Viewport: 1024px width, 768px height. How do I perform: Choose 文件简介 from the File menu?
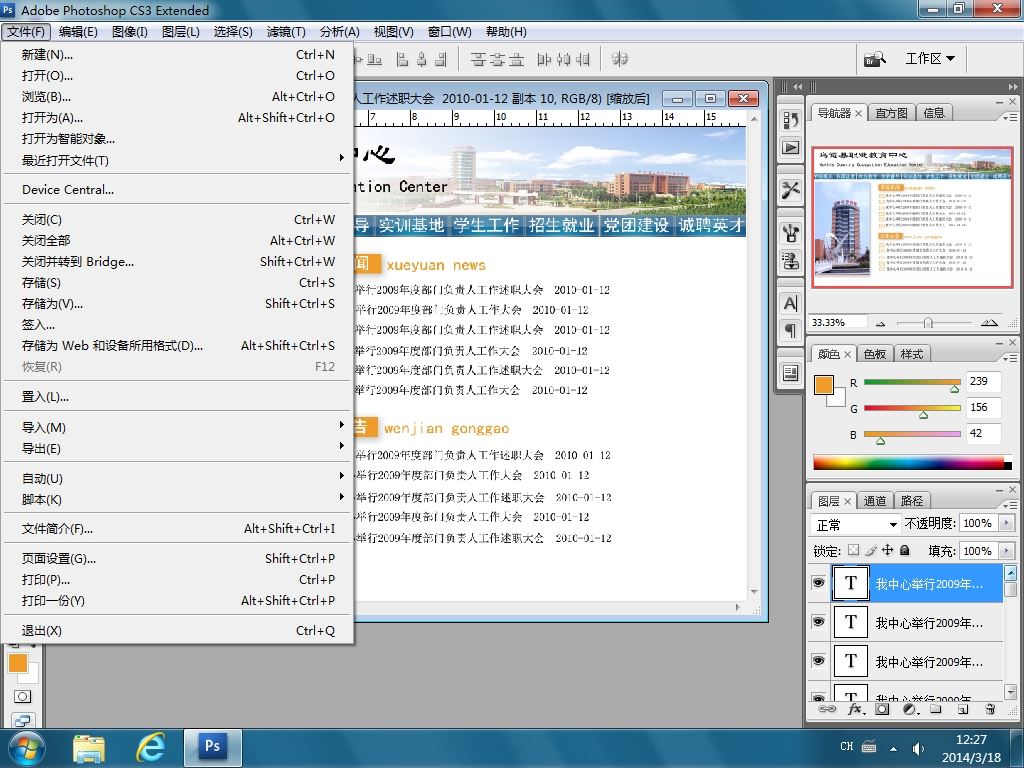(178, 529)
